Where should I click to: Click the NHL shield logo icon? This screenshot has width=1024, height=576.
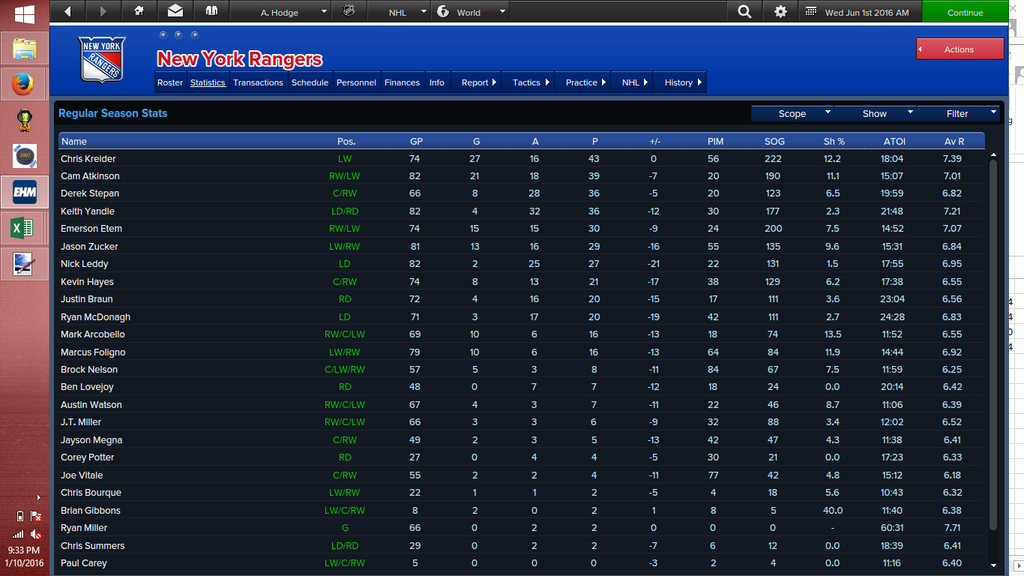click(349, 11)
